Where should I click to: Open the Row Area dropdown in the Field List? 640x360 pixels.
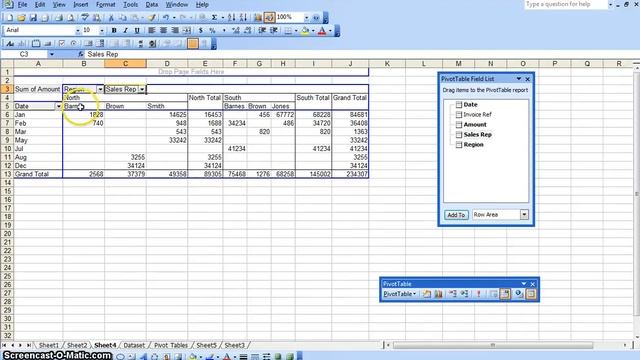[x=524, y=215]
